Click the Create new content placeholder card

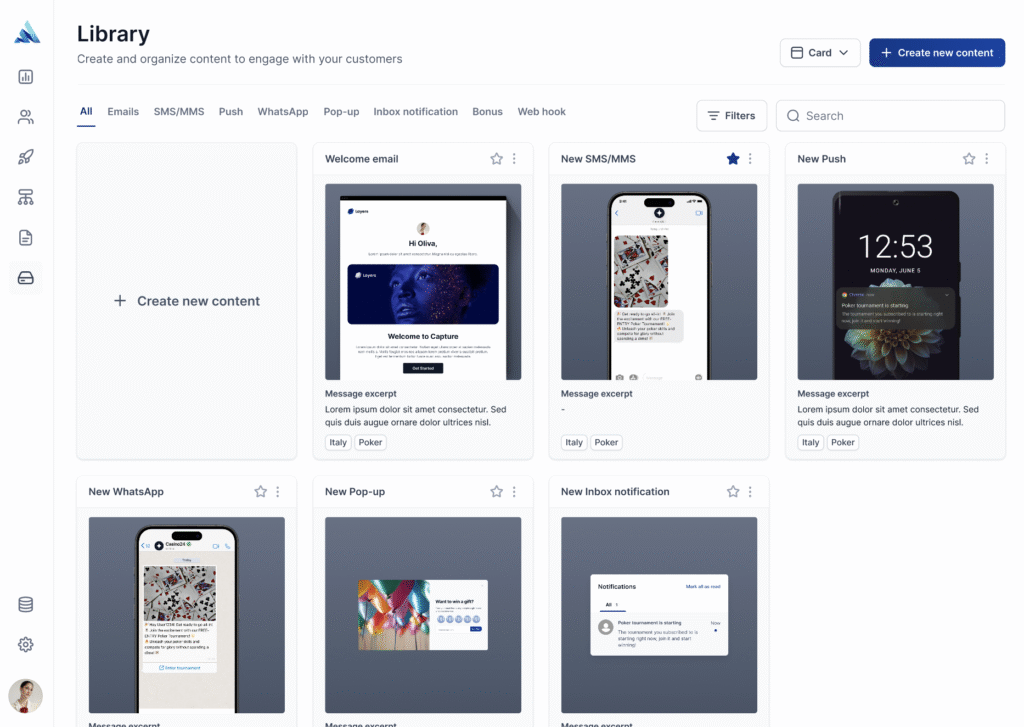click(187, 301)
